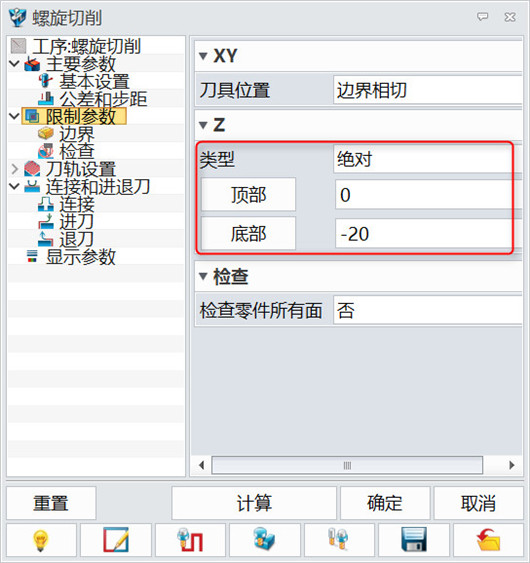
Task: Click the lightbulb hint icon
Action: (41, 540)
